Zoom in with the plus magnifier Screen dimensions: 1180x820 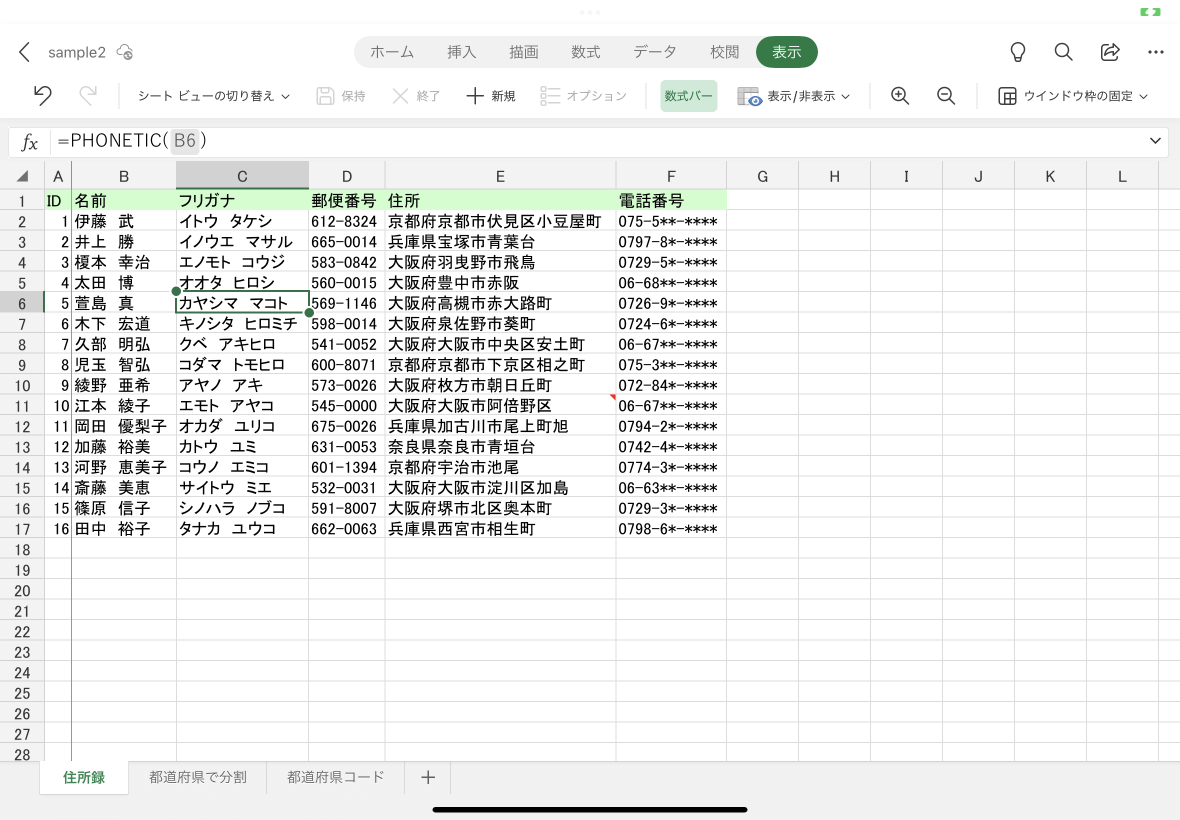point(900,96)
